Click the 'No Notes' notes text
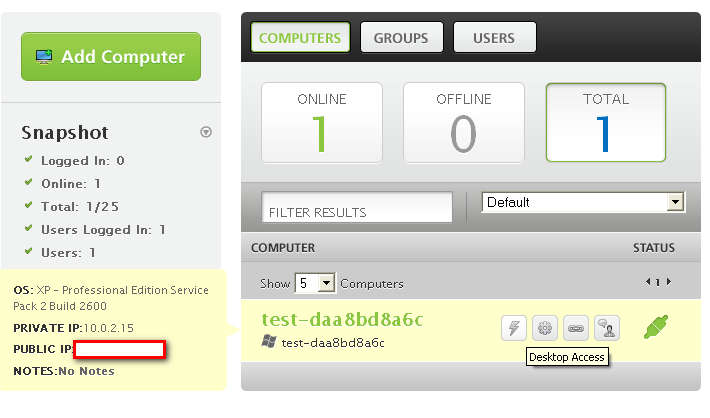The image size is (710, 418). [x=86, y=371]
